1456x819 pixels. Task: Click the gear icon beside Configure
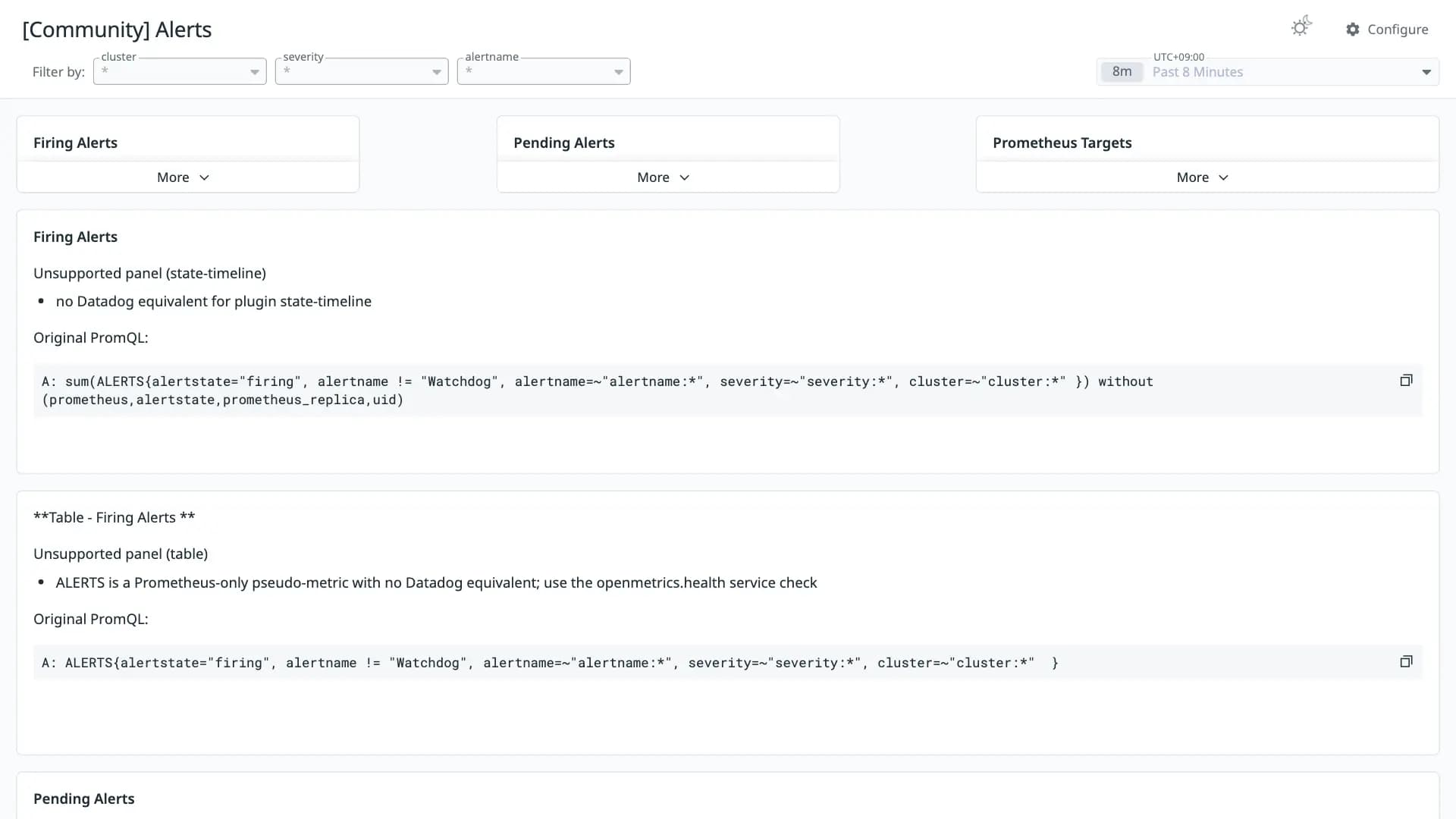pyautogui.click(x=1353, y=29)
